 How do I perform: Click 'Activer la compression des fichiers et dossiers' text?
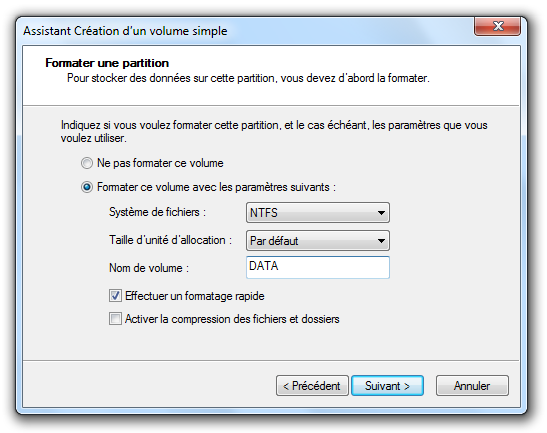pyautogui.click(x=232, y=319)
